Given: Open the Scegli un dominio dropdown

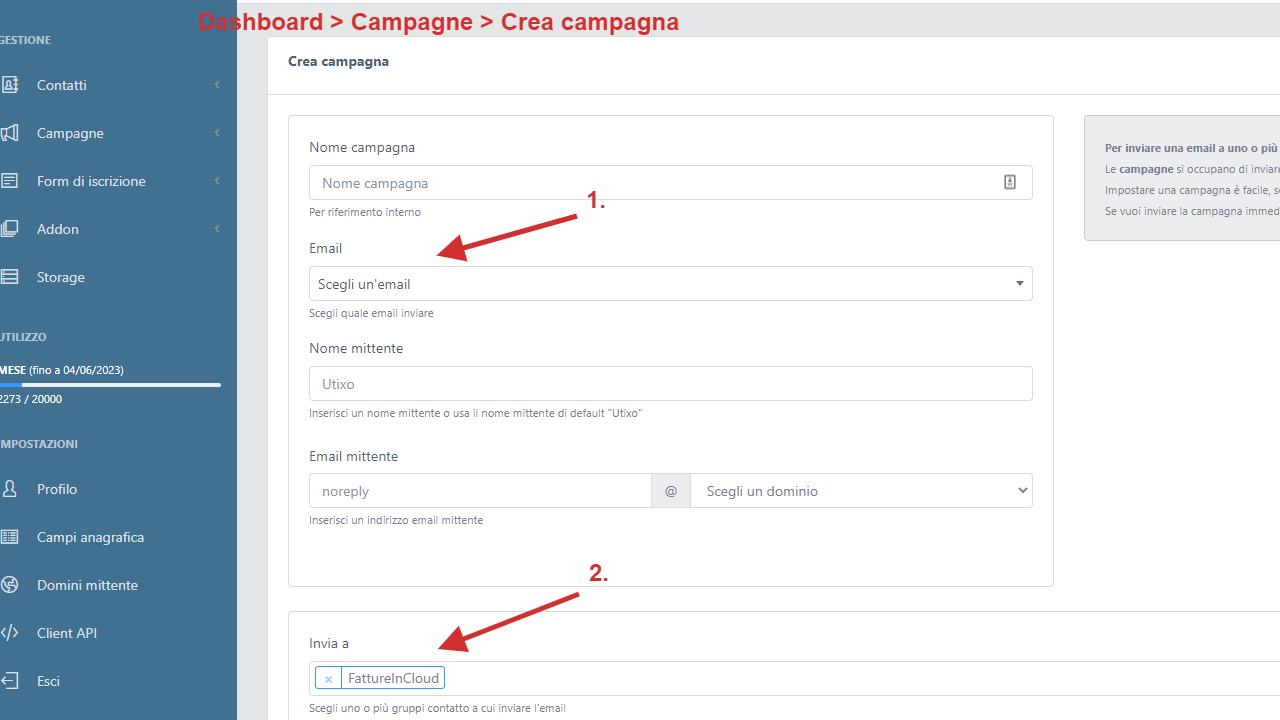Looking at the screenshot, I should (862, 491).
